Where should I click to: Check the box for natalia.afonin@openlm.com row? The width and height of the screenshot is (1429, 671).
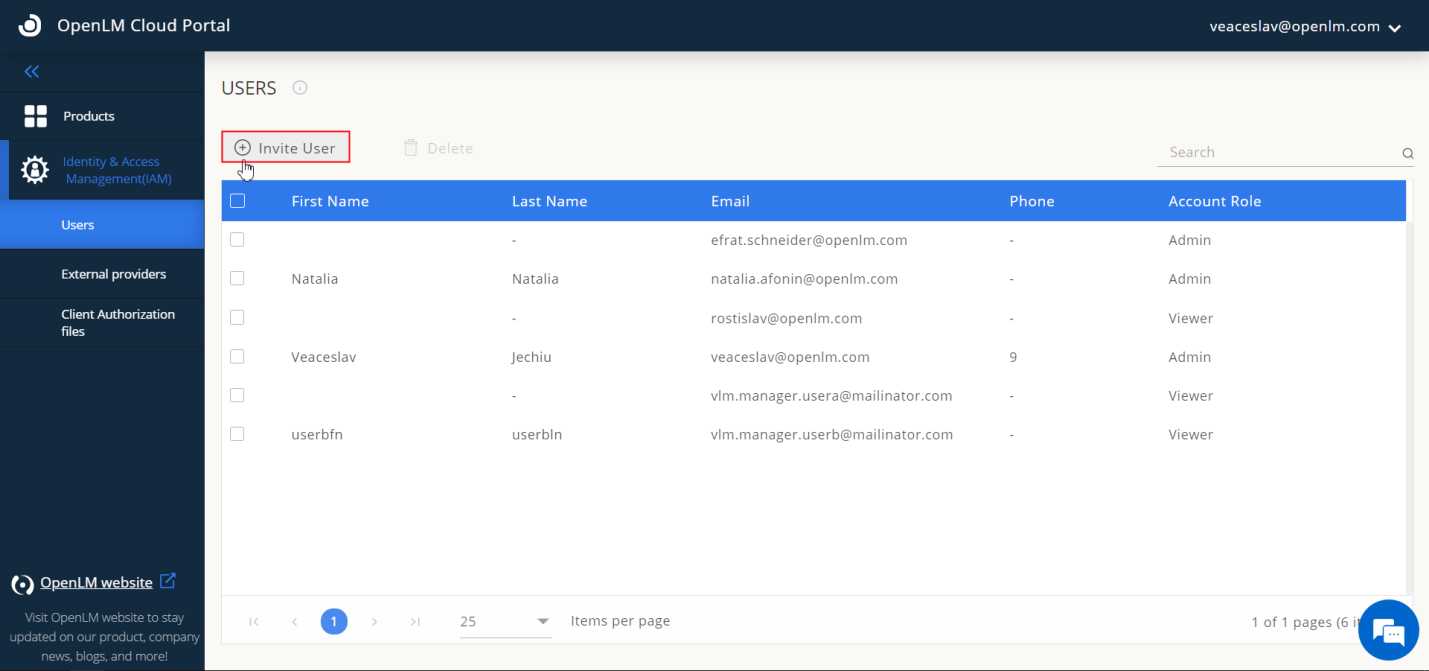point(238,279)
